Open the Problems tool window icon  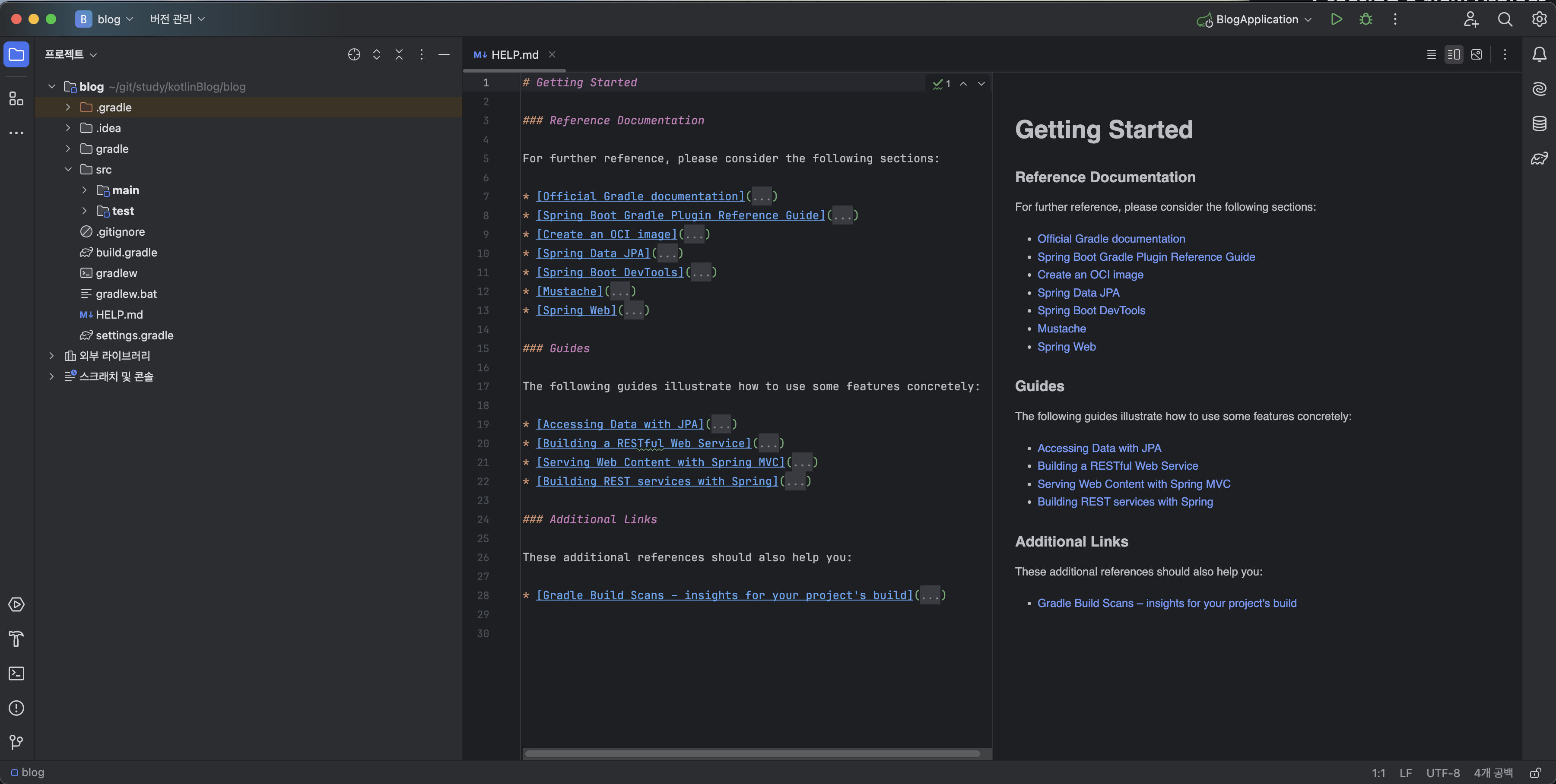point(16,708)
